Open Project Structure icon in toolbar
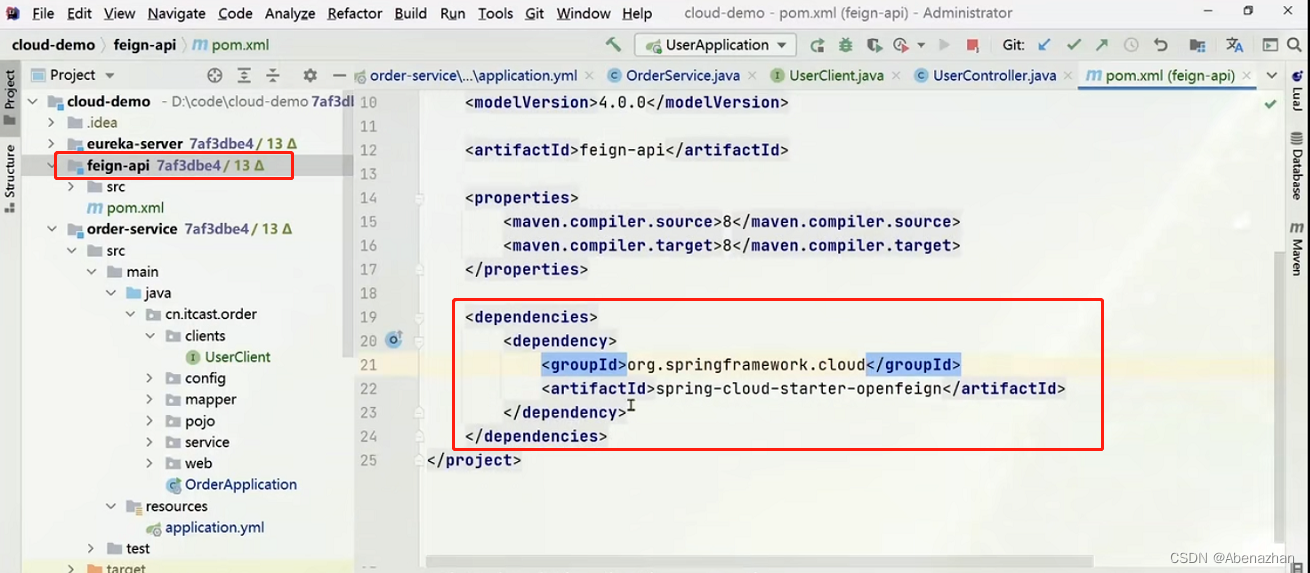1310x573 pixels. pyautogui.click(x=1197, y=45)
